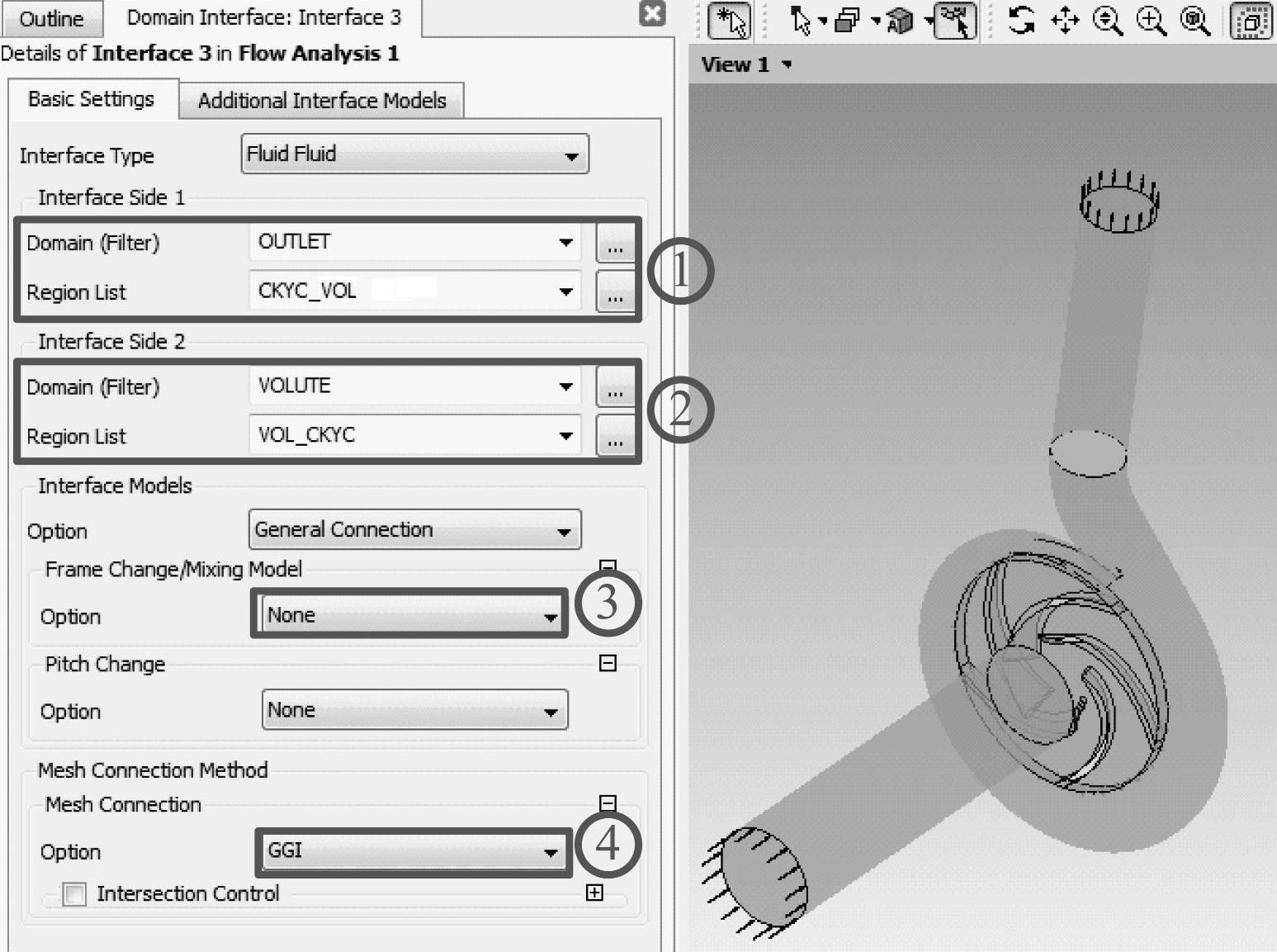Click the arrowed outlet opening atop the pipe
Screen dimensions: 1277x952
[x=1119, y=202]
